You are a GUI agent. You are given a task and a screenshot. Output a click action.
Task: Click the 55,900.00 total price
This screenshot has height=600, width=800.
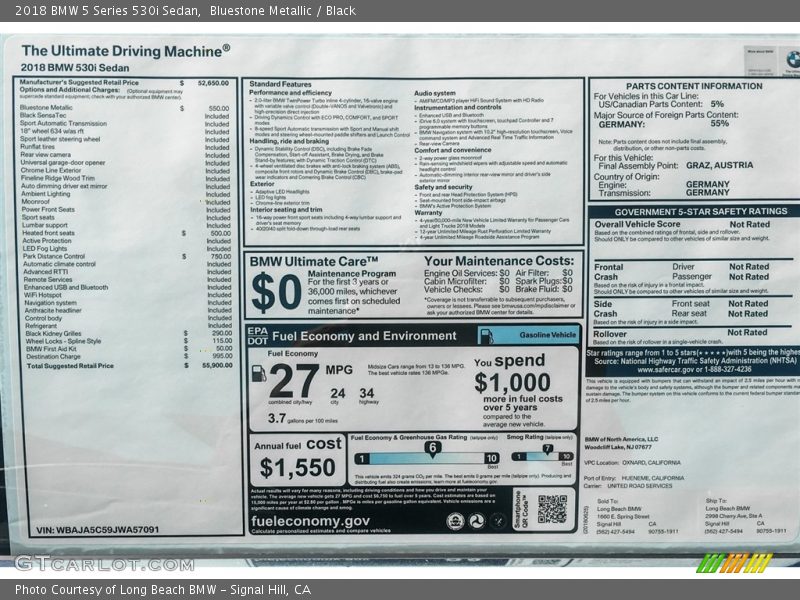coord(217,365)
